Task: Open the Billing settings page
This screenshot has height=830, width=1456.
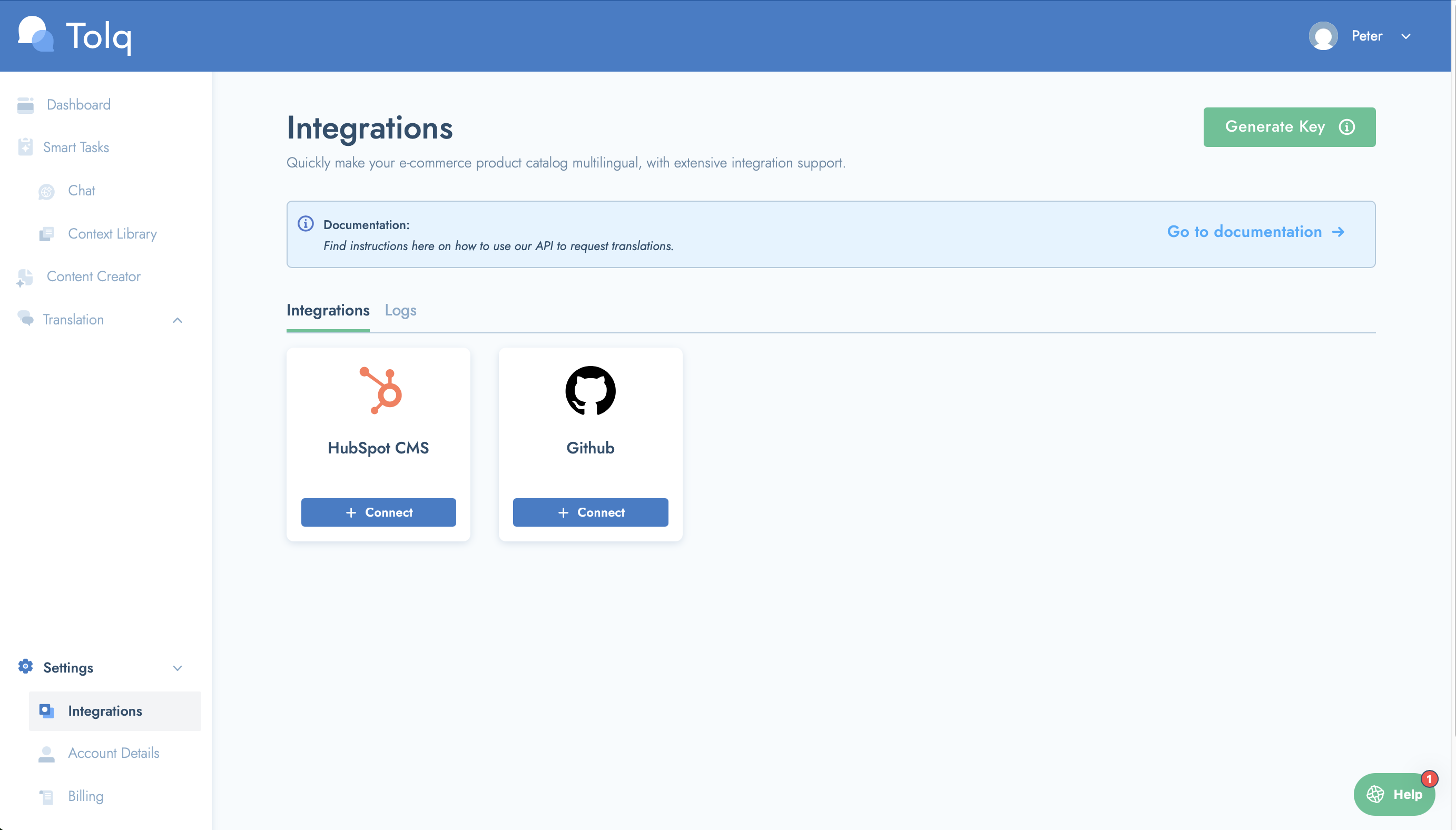Action: pos(85,796)
